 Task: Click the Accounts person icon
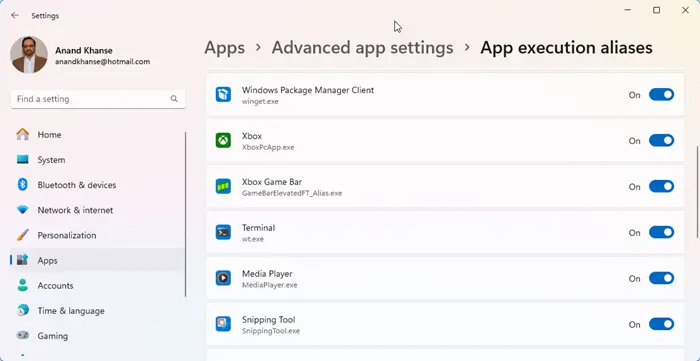point(22,285)
